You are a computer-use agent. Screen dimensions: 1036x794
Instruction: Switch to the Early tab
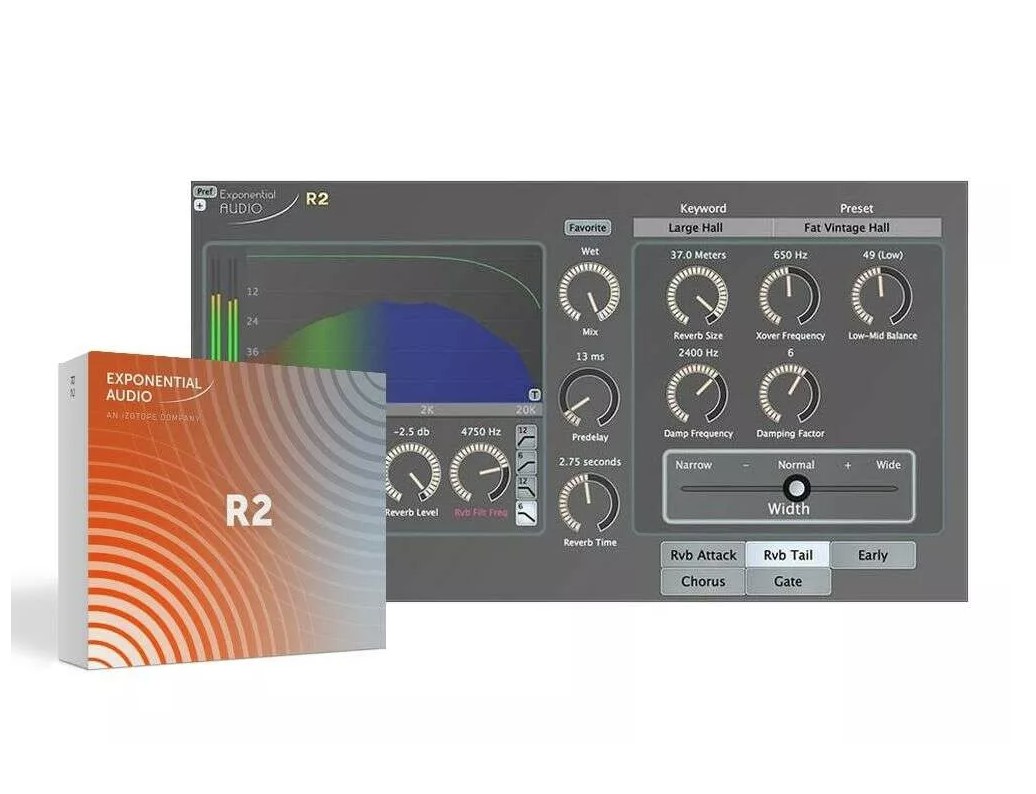[873, 556]
